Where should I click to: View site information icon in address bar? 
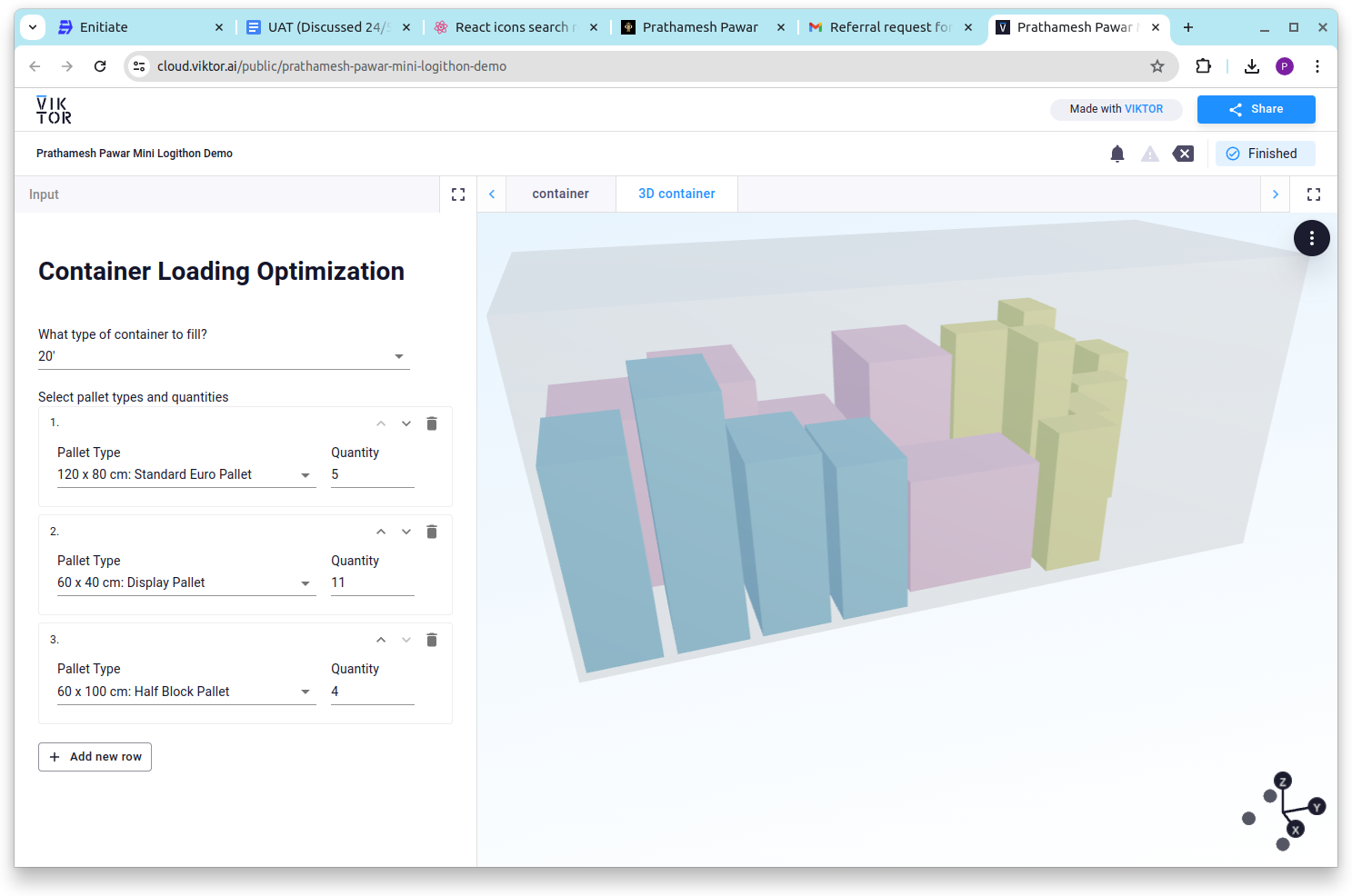pyautogui.click(x=138, y=66)
